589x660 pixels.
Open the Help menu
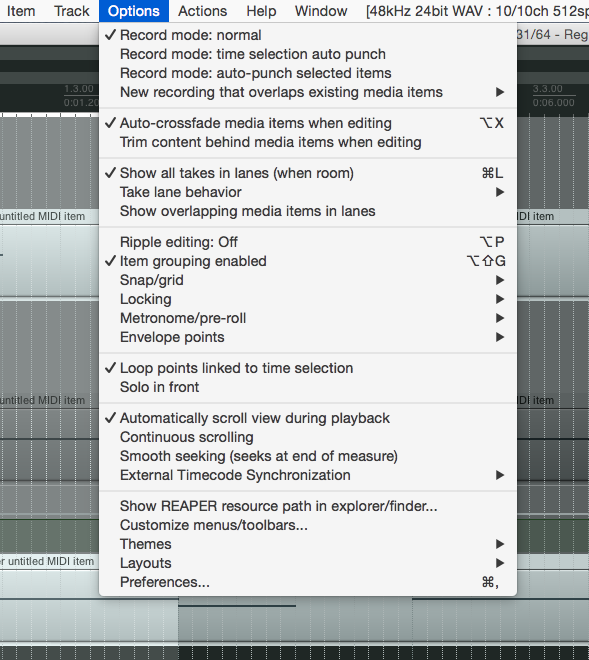click(x=261, y=11)
